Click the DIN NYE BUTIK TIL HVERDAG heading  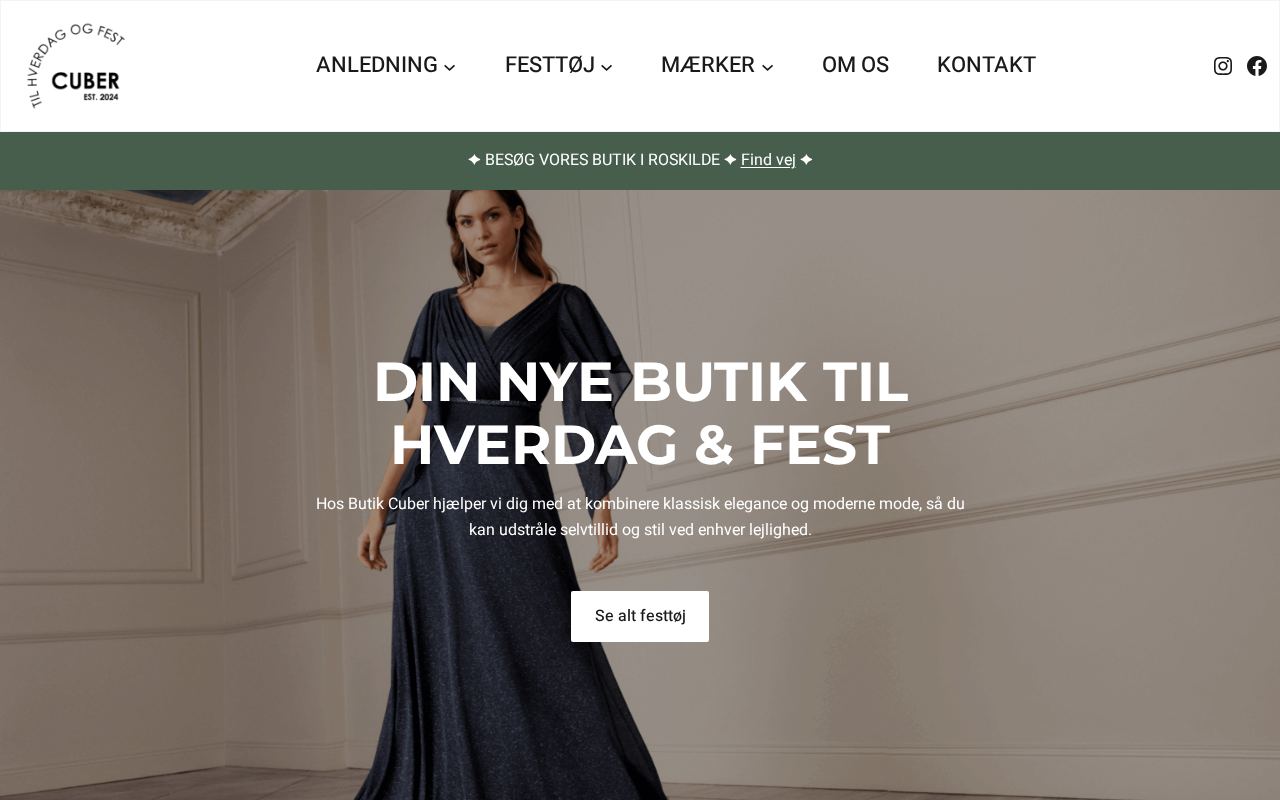640,413
